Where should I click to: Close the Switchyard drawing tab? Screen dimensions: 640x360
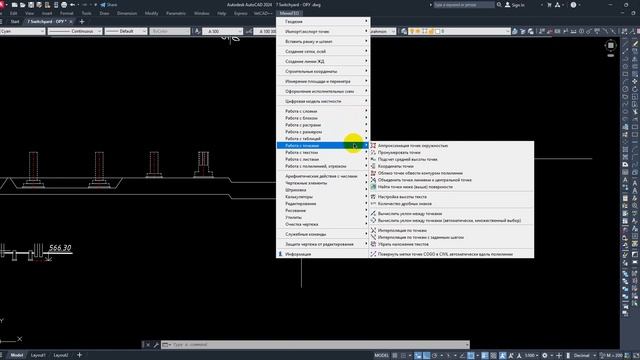(x=71, y=21)
